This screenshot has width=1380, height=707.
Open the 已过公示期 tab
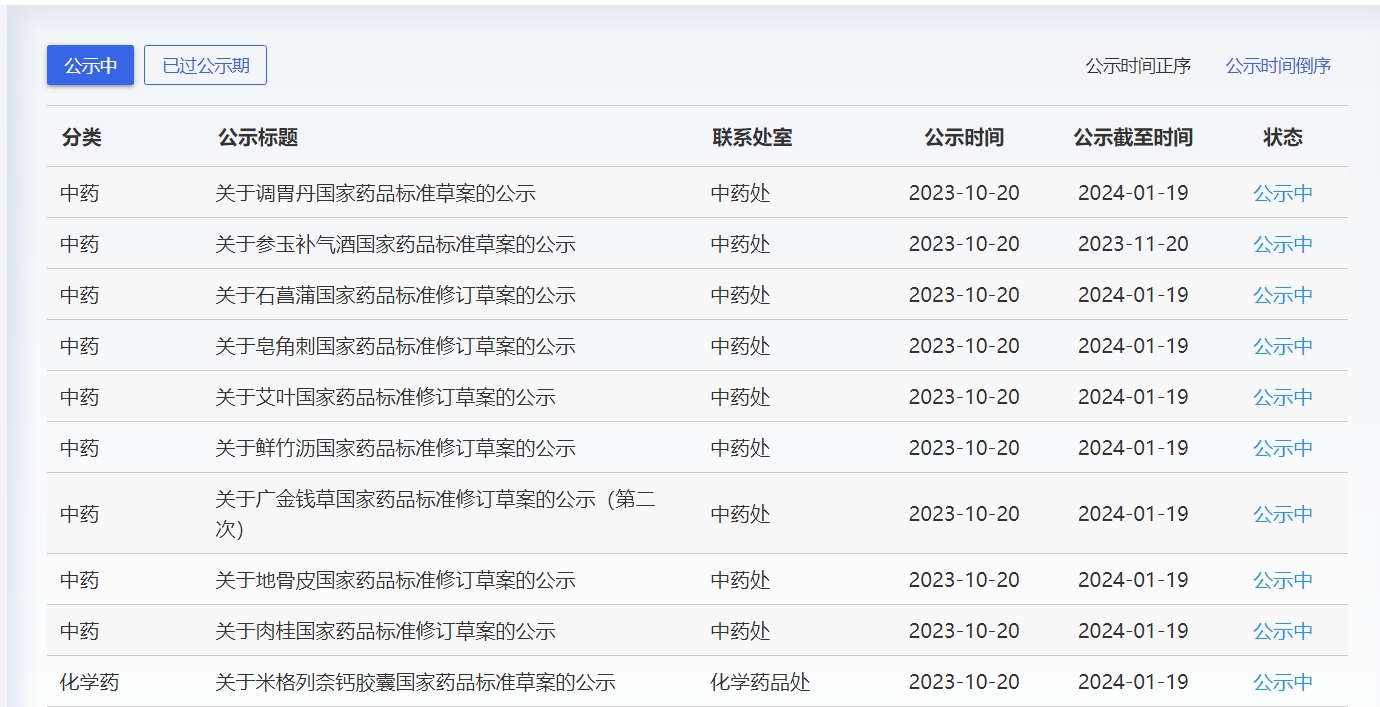pyautogui.click(x=205, y=66)
